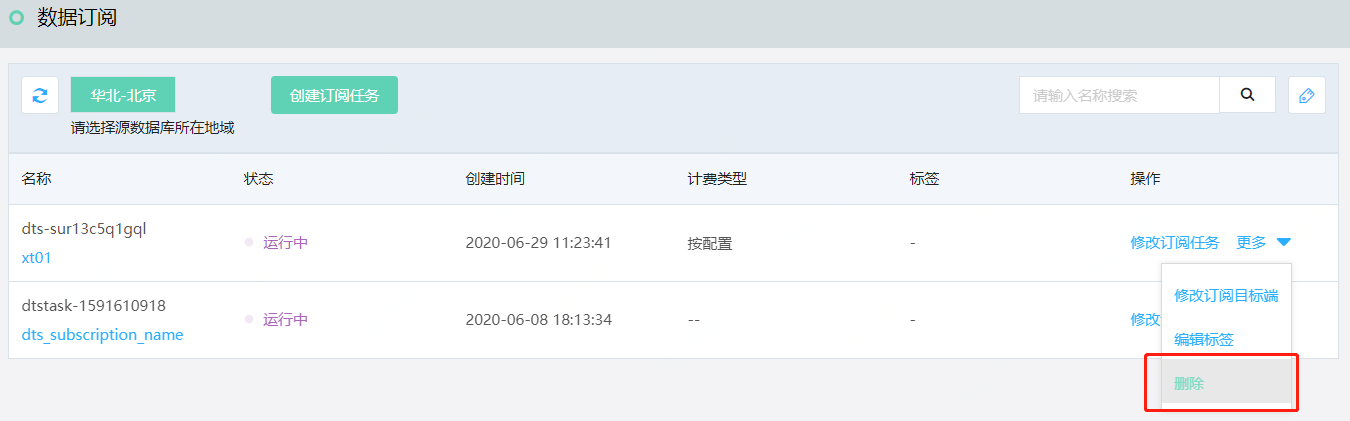This screenshot has width=1350, height=421.
Task: Click the tag edit icon button
Action: (x=1306, y=95)
